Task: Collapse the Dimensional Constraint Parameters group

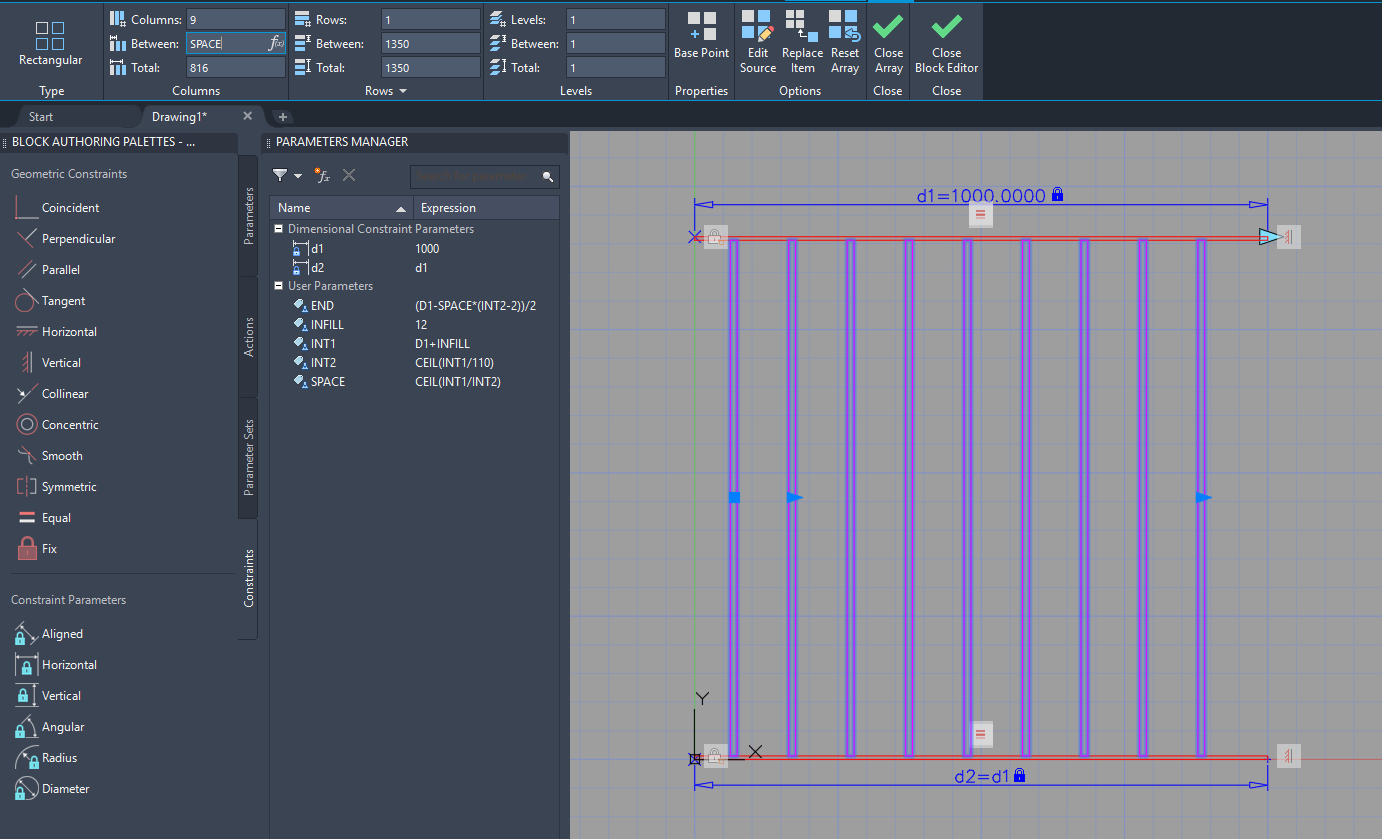Action: click(279, 228)
